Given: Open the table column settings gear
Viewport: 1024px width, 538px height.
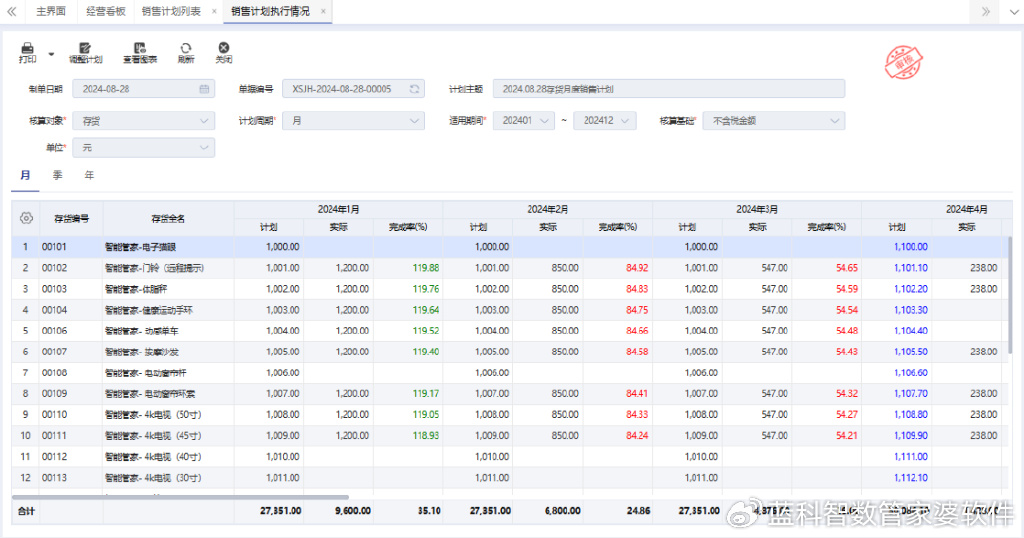Looking at the screenshot, I should point(26,218).
